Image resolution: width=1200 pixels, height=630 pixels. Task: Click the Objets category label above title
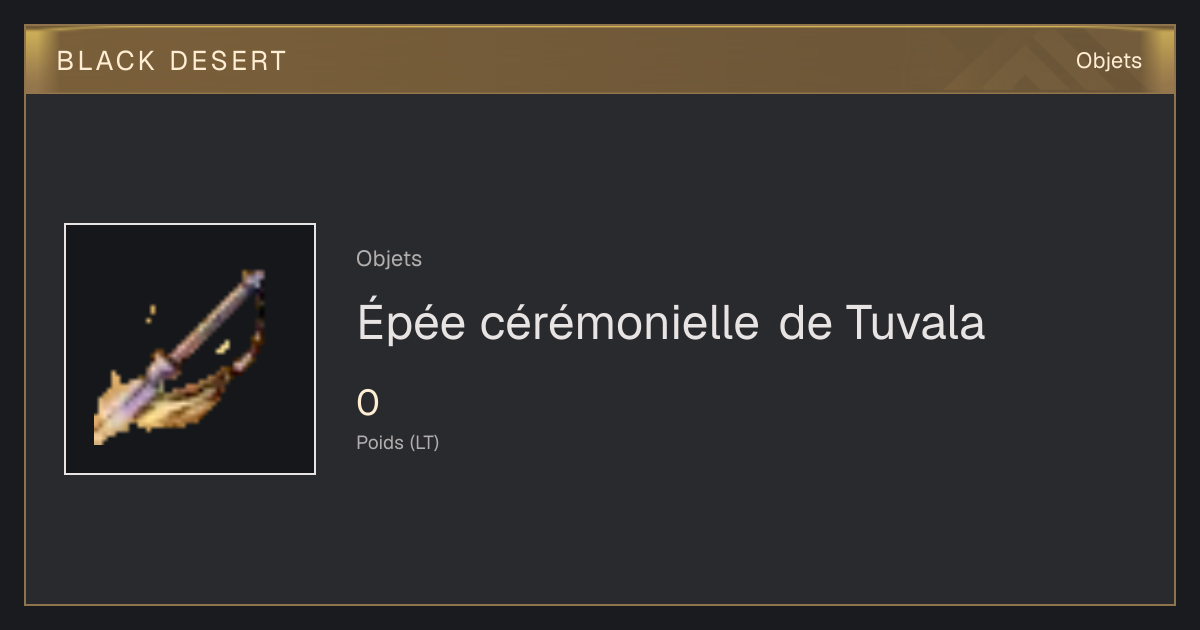pos(389,259)
